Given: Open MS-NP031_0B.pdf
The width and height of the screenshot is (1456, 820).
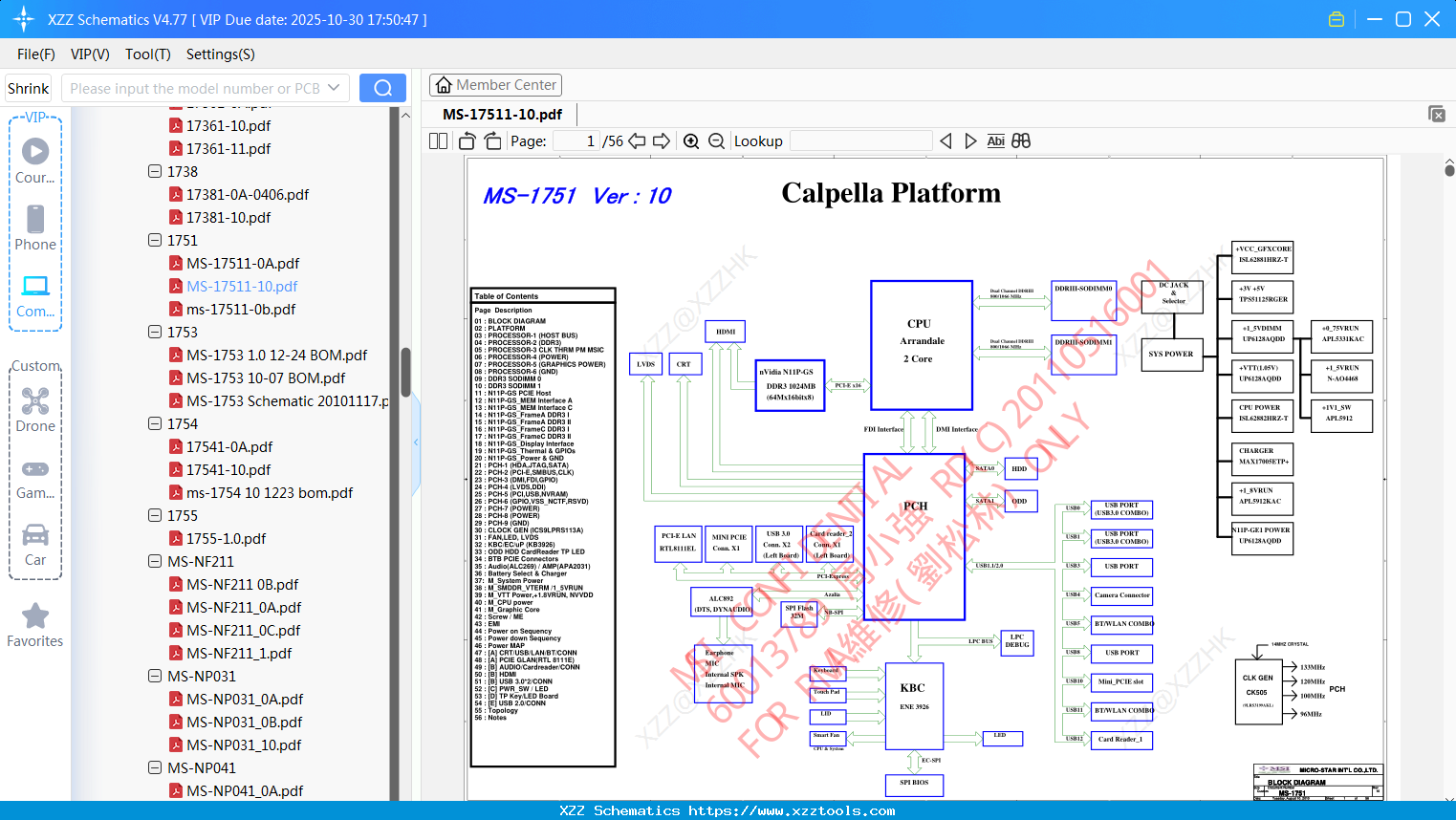Looking at the screenshot, I should click(245, 722).
